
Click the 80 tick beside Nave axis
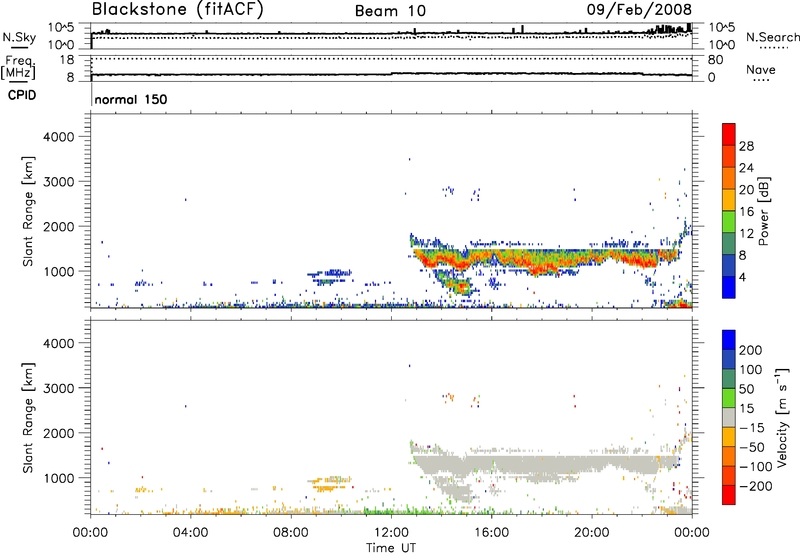coord(715,60)
